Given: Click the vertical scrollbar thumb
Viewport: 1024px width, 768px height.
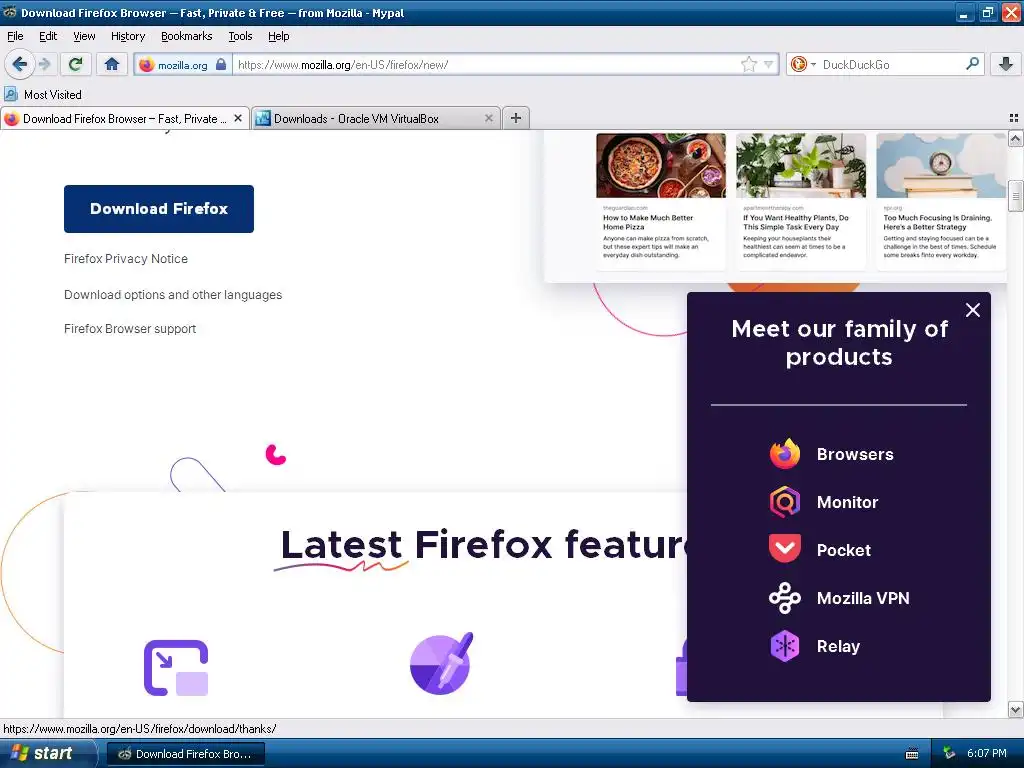Looking at the screenshot, I should pos(1015,196).
